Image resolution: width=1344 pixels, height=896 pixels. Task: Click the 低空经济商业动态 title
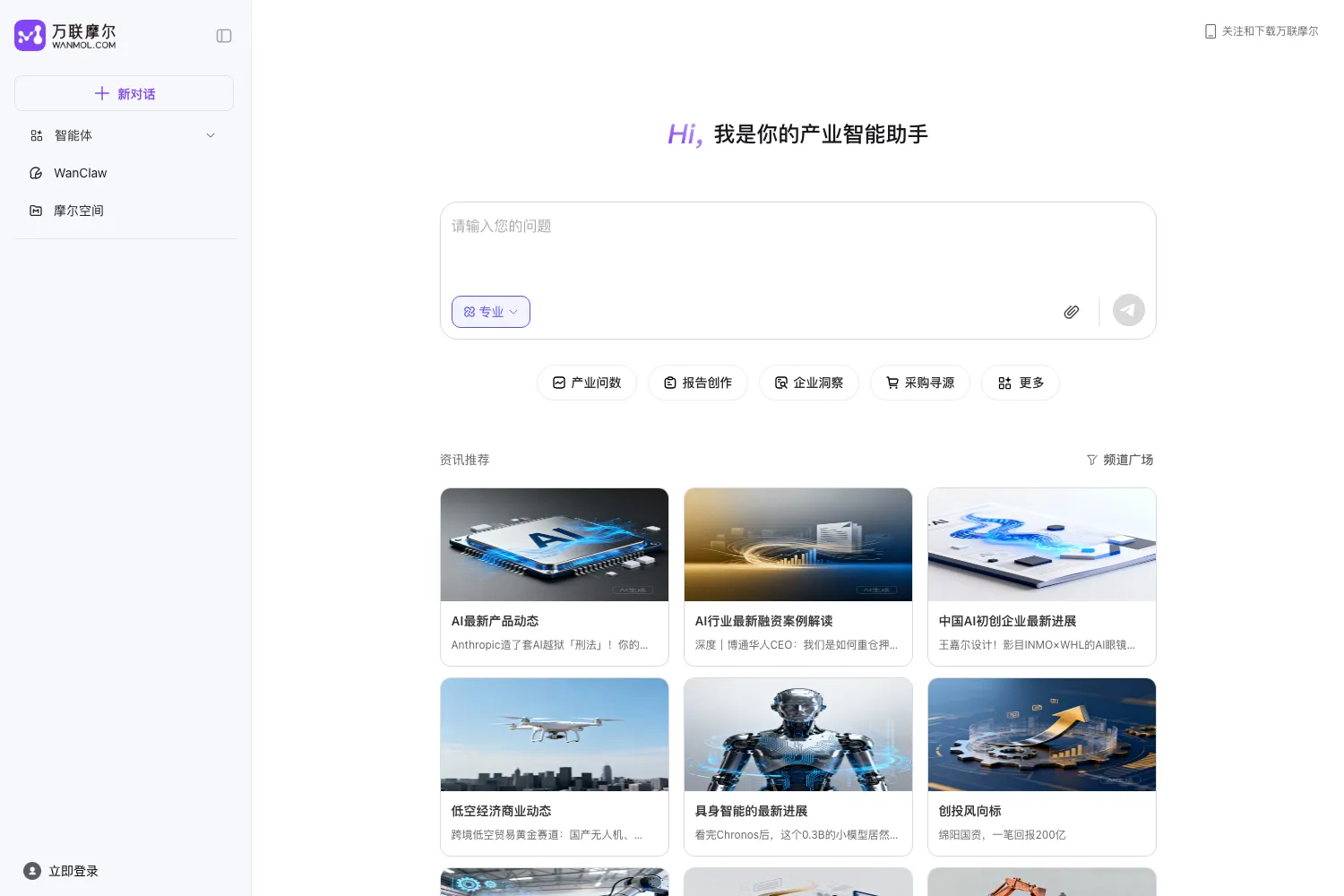tap(501, 811)
